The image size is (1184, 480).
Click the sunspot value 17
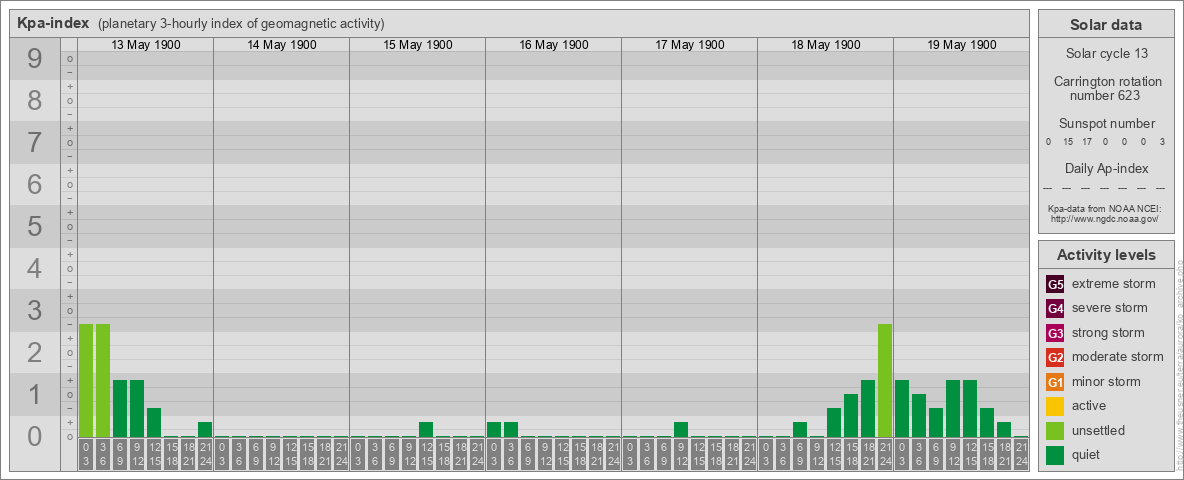click(1087, 142)
